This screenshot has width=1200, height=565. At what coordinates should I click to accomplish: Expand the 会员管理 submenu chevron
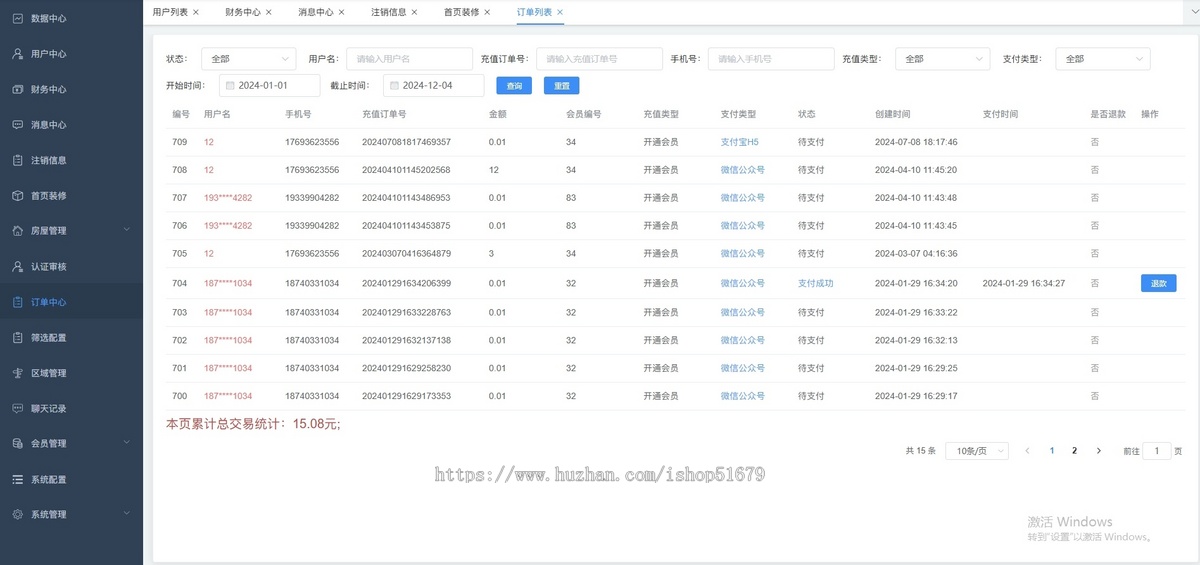(126, 443)
